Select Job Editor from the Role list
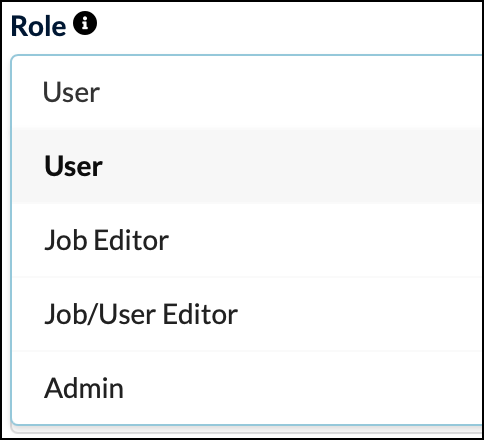This screenshot has width=484, height=440. point(247,240)
